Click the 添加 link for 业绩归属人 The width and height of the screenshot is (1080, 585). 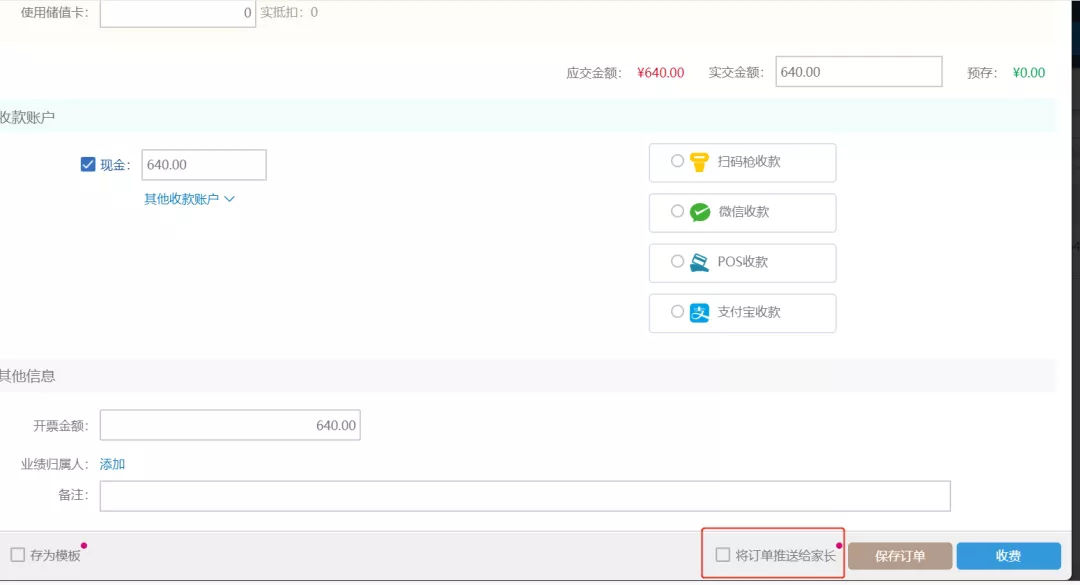(x=112, y=464)
